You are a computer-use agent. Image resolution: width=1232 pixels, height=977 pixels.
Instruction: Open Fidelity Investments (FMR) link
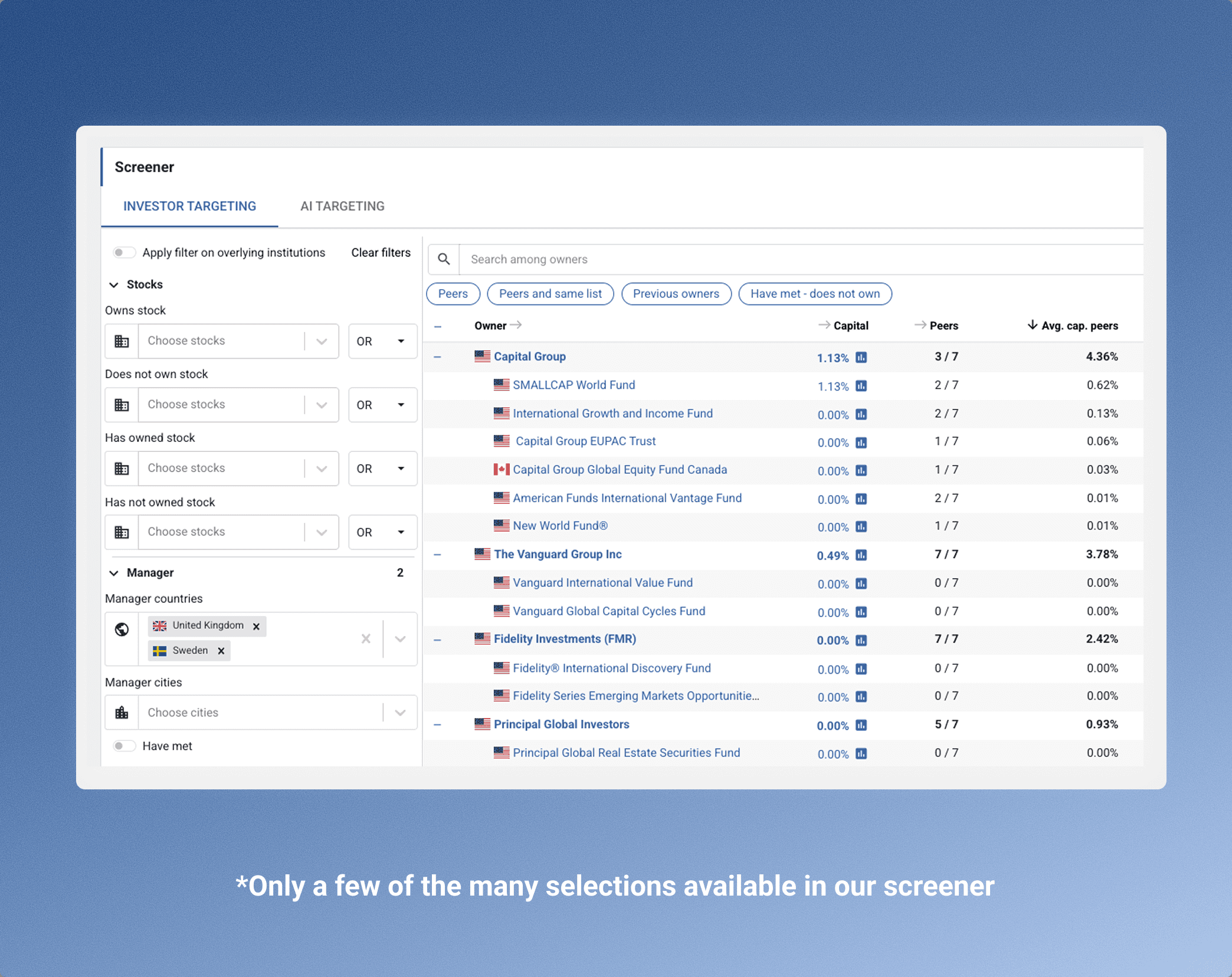click(x=565, y=639)
